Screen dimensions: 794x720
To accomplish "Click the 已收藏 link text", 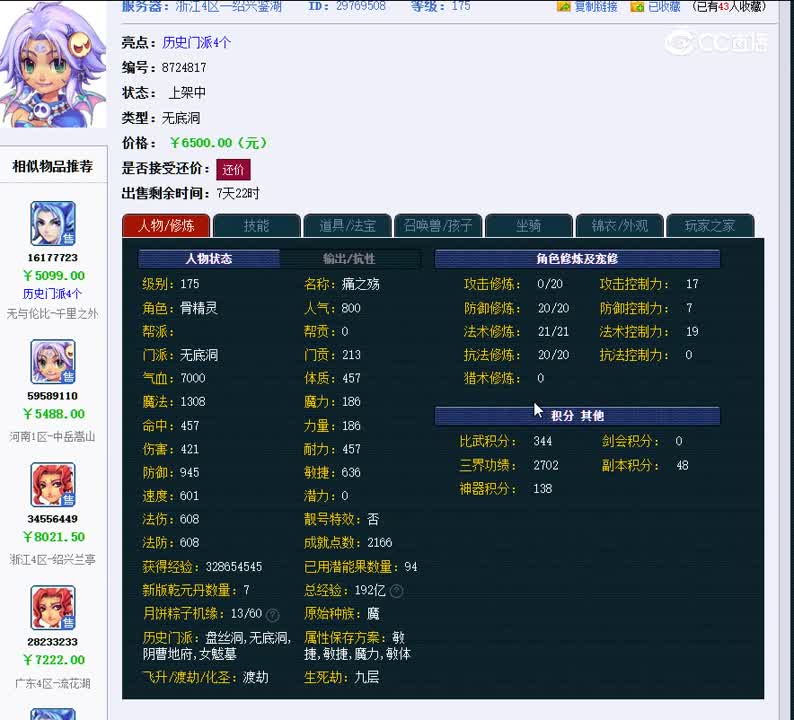I will click(x=664, y=7).
